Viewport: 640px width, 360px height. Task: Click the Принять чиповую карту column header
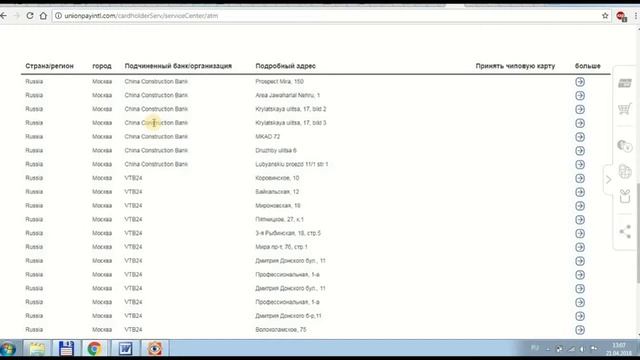point(515,66)
